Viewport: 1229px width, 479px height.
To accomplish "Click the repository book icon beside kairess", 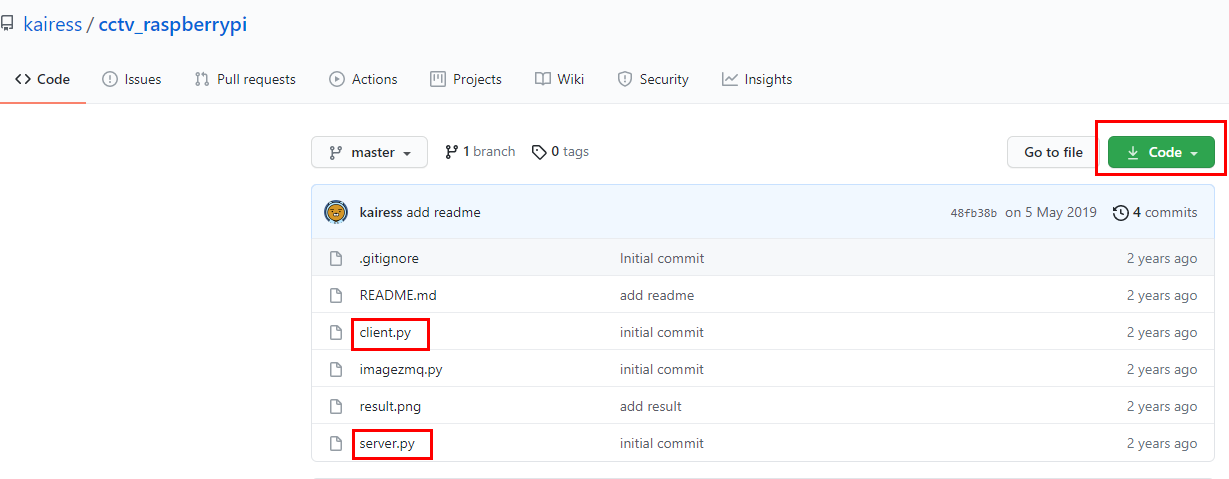I will coord(7,25).
